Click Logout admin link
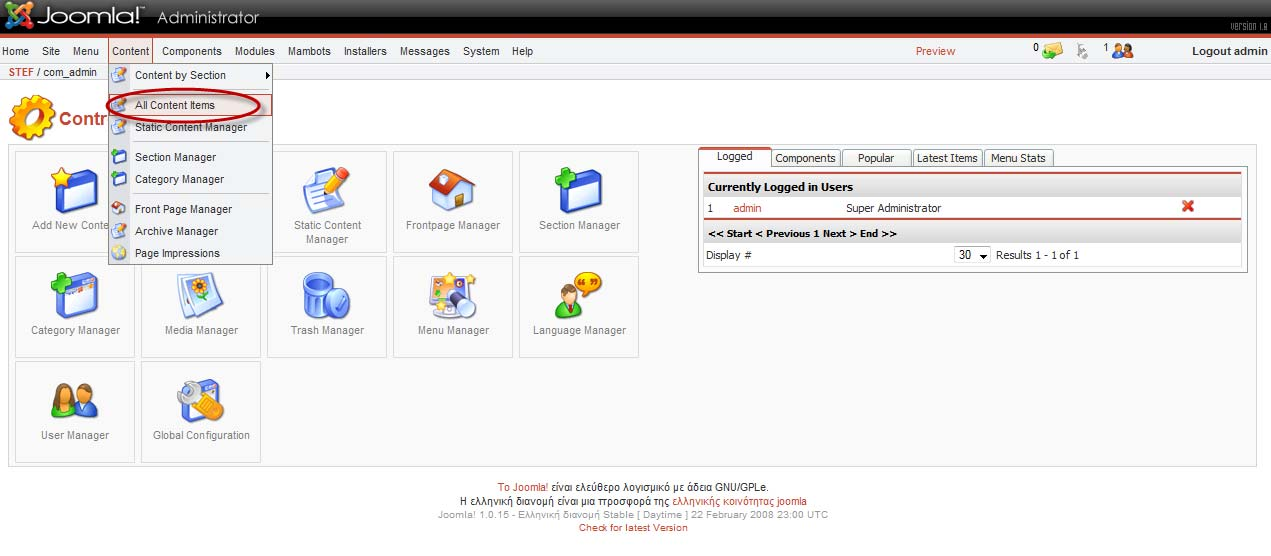 coord(1230,51)
